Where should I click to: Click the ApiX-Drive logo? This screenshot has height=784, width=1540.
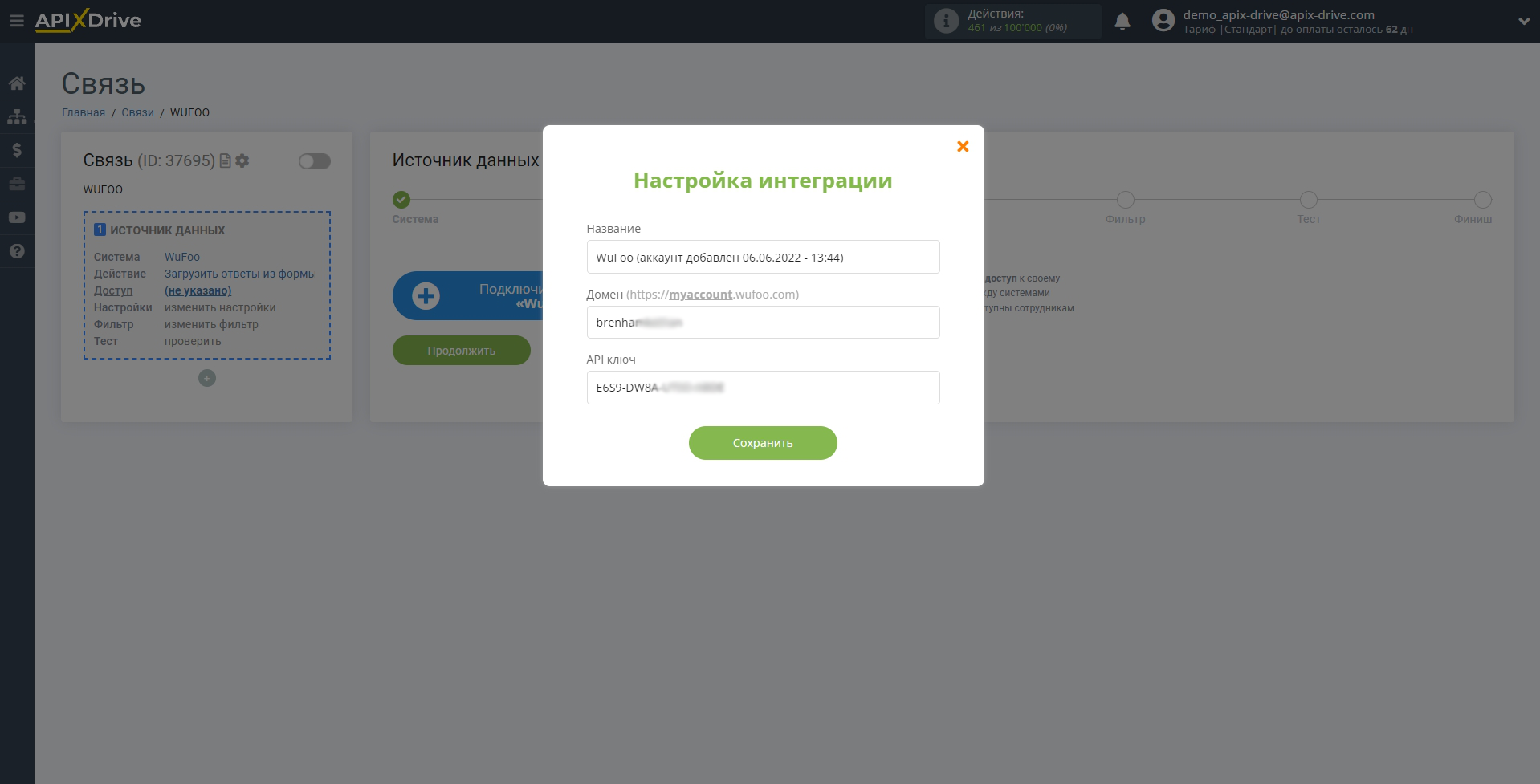coord(88,21)
